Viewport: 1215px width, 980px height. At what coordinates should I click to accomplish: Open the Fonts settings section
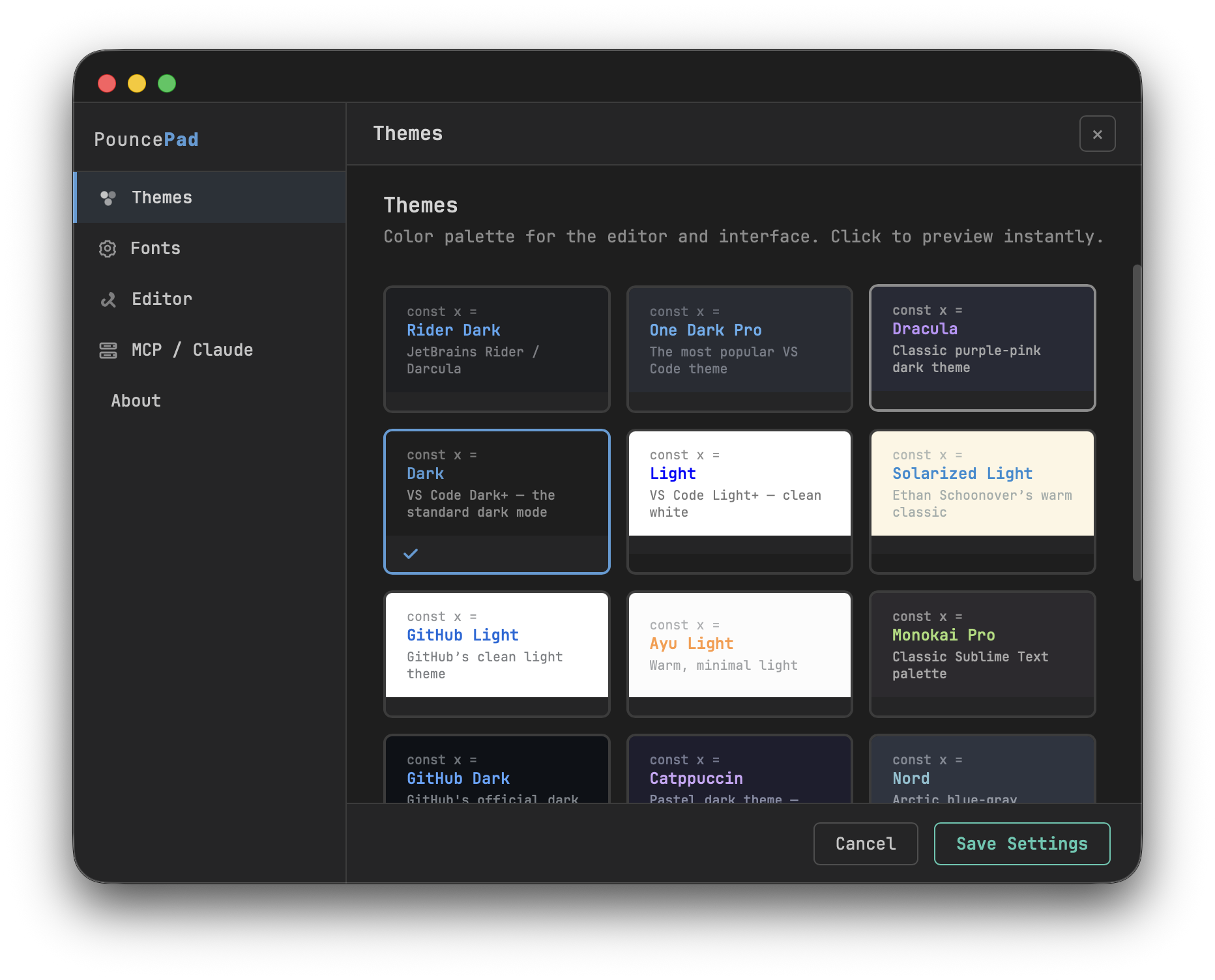(x=210, y=248)
